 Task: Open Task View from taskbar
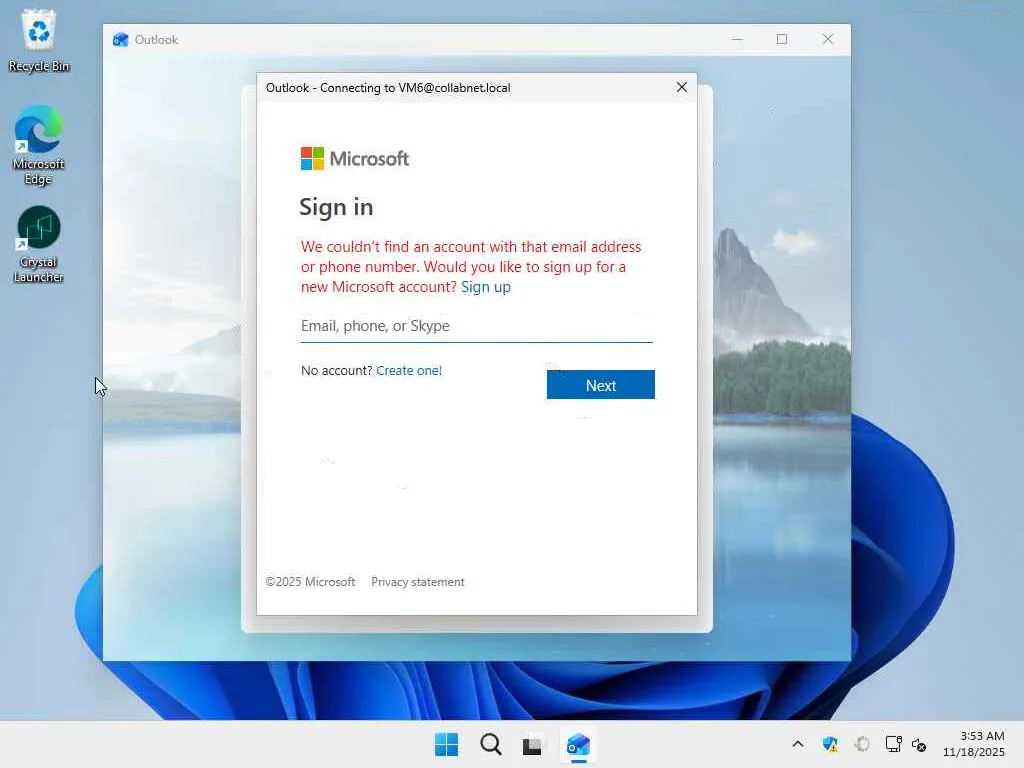click(x=532, y=744)
